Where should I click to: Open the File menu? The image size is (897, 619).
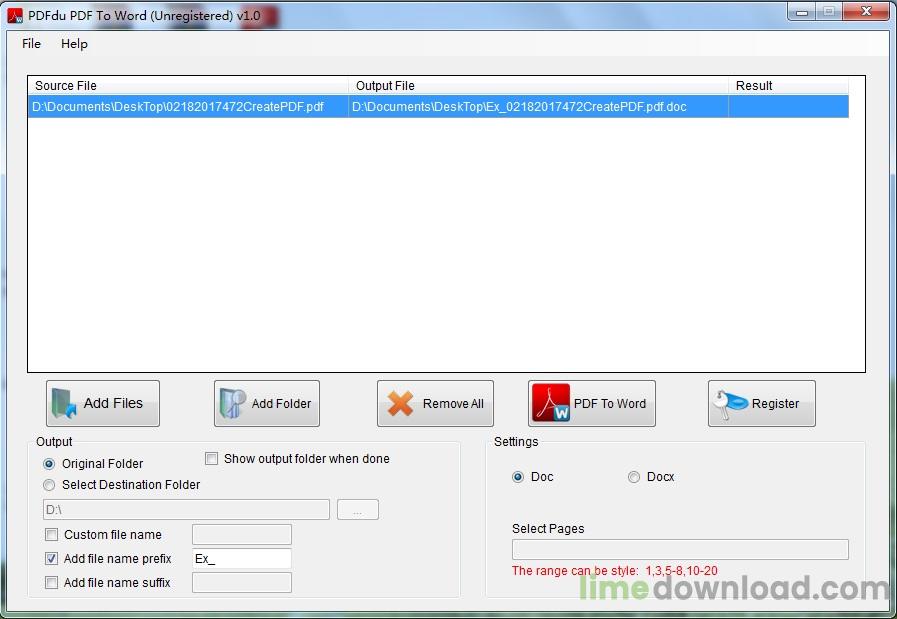[x=31, y=43]
